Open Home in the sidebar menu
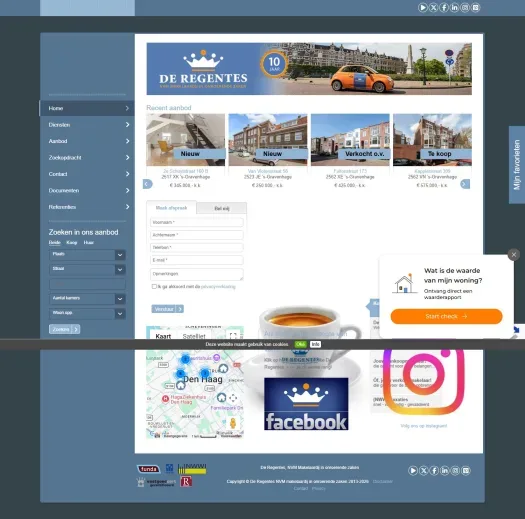This screenshot has width=525, height=519. click(87, 108)
